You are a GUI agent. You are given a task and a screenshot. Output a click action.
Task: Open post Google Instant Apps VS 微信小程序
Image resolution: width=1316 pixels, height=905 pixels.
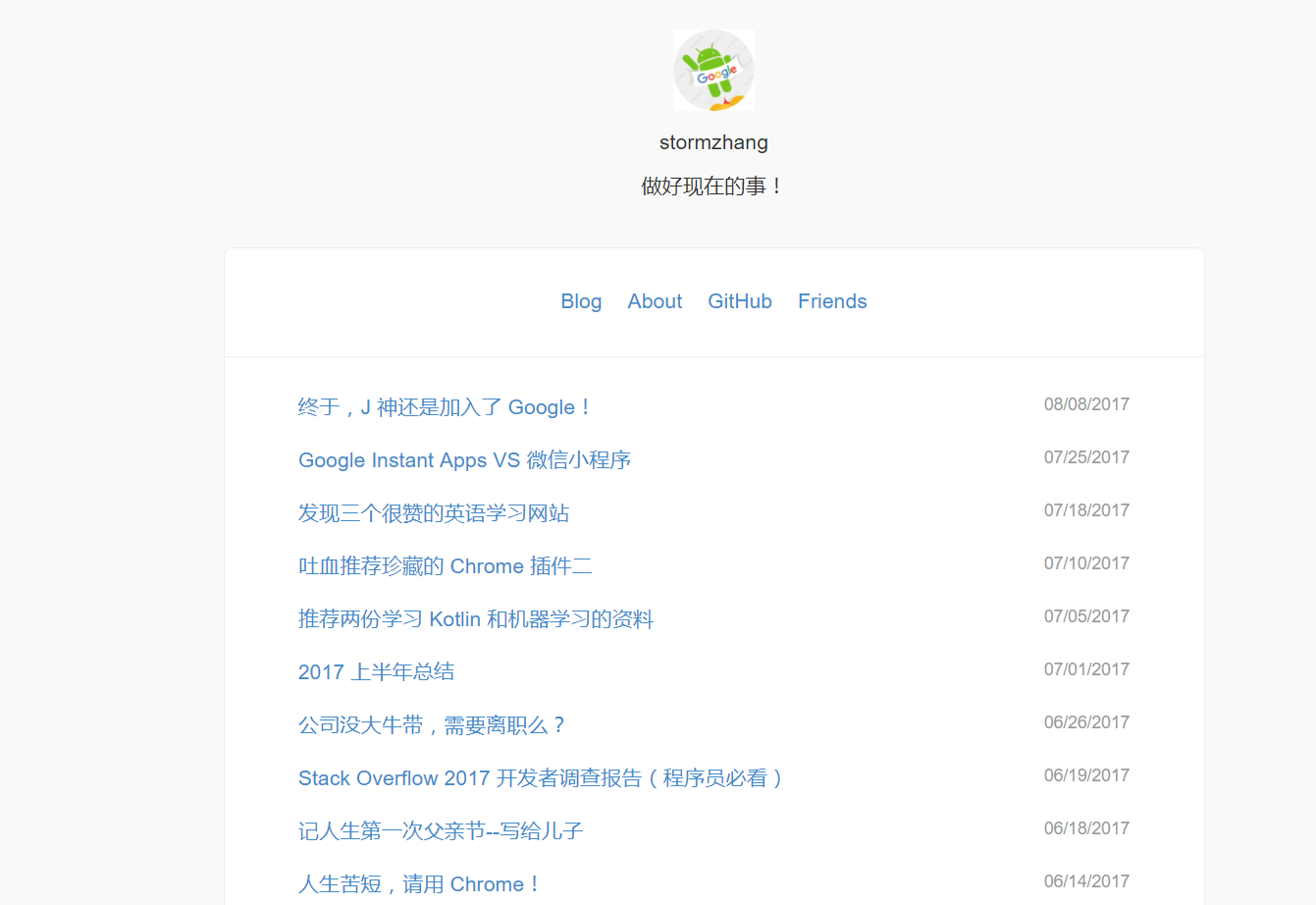point(464,460)
